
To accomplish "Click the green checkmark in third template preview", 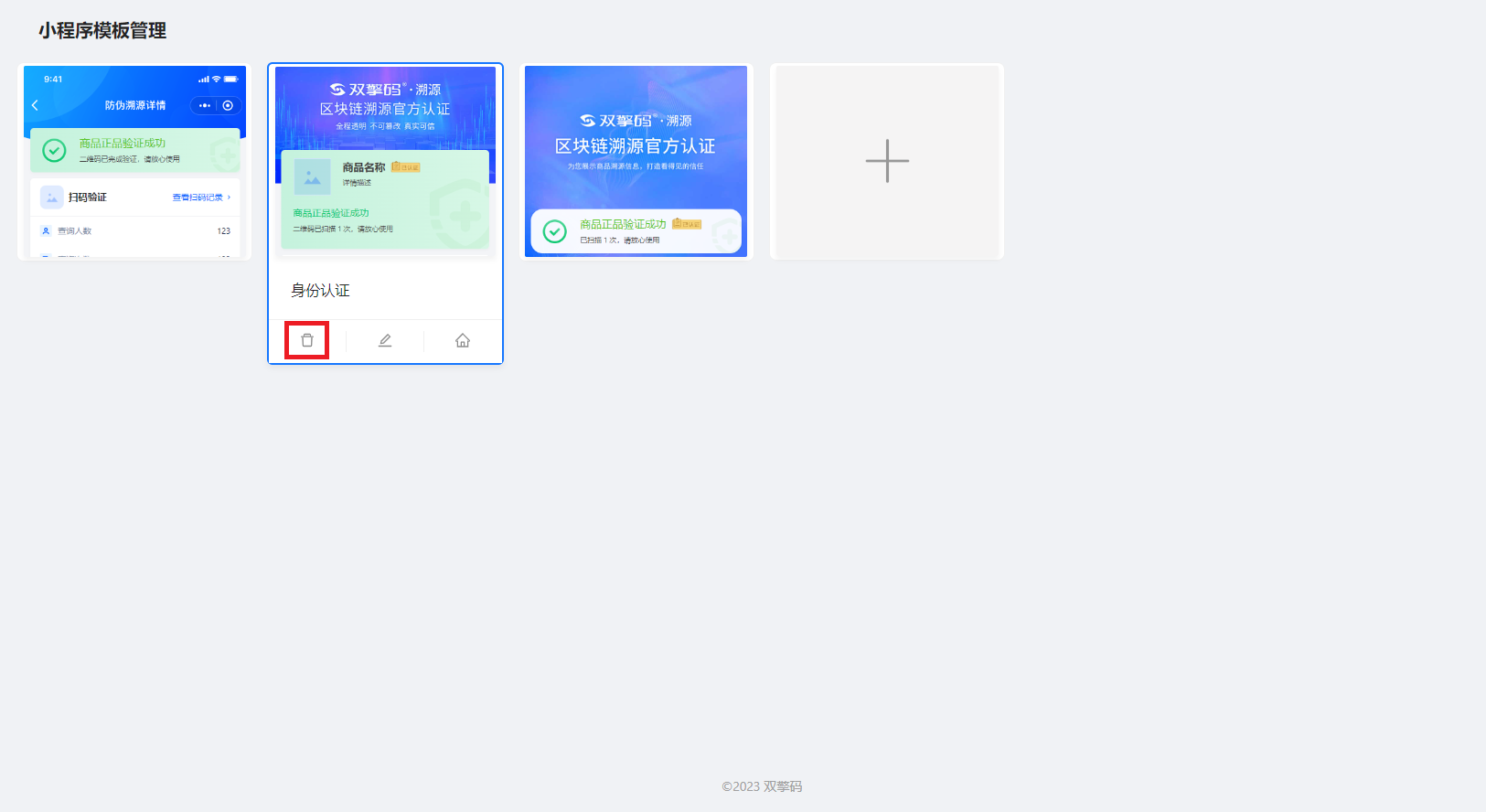I will click(554, 231).
